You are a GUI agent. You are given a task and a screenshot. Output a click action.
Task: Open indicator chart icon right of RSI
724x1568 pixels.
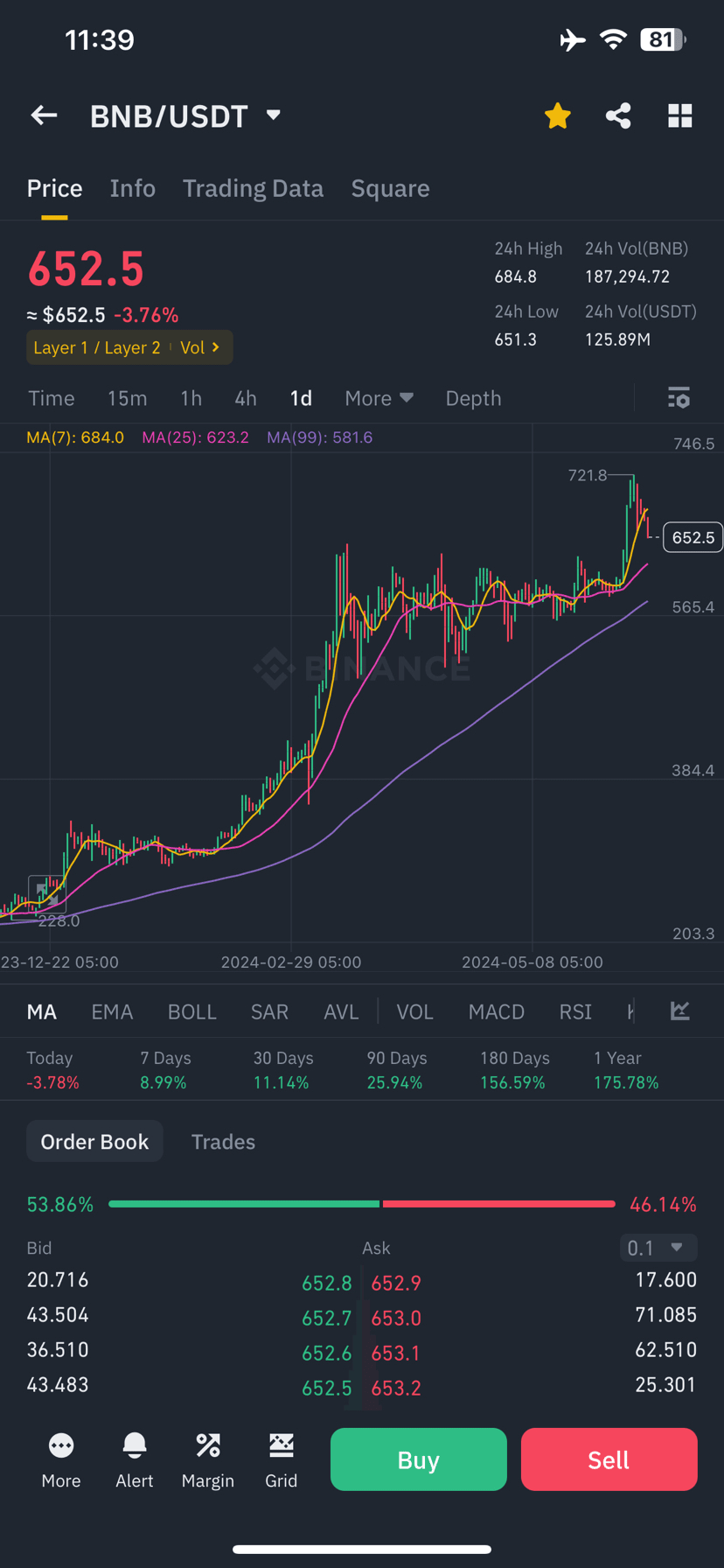click(x=679, y=1011)
